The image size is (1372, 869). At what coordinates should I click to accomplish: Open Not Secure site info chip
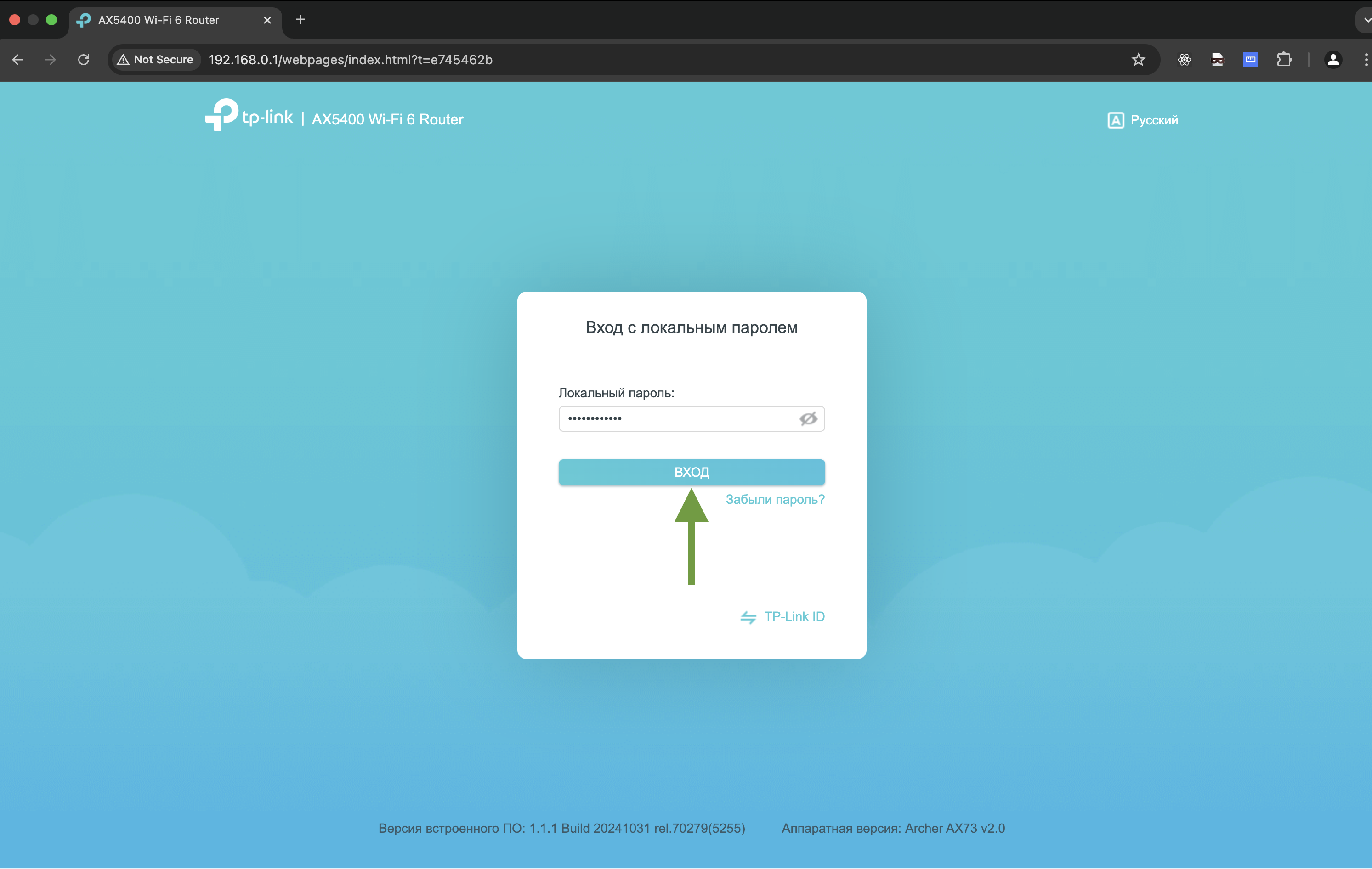coord(155,60)
